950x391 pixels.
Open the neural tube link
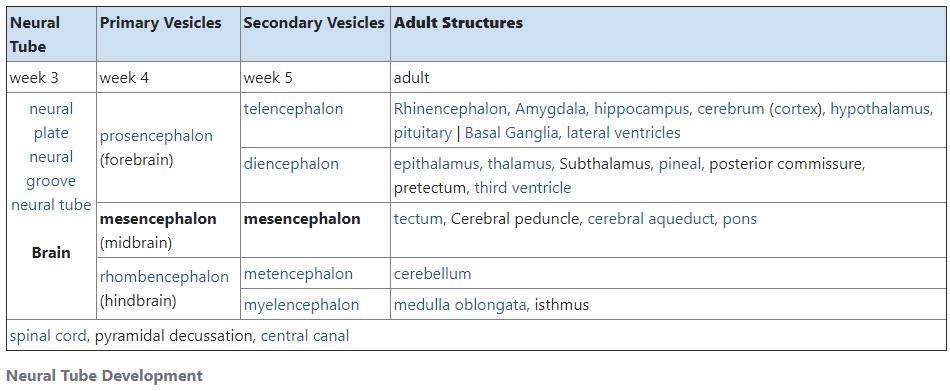point(51,205)
